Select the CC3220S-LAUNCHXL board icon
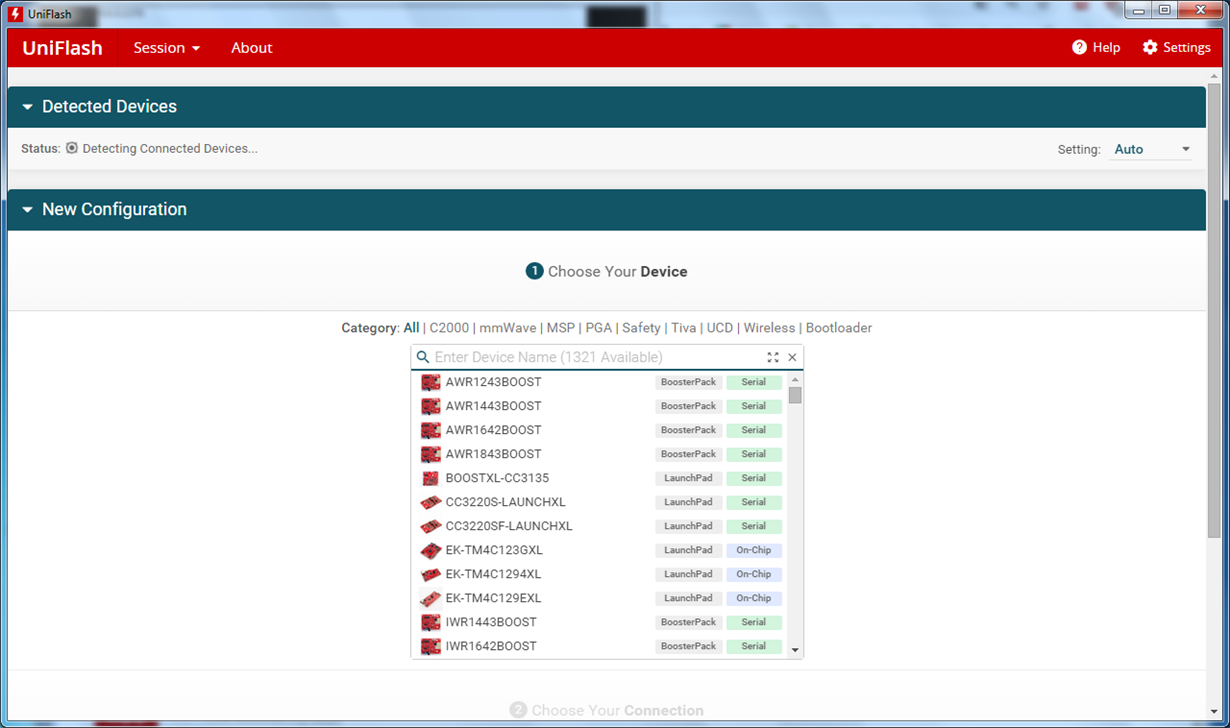The image size is (1230, 728). point(431,502)
